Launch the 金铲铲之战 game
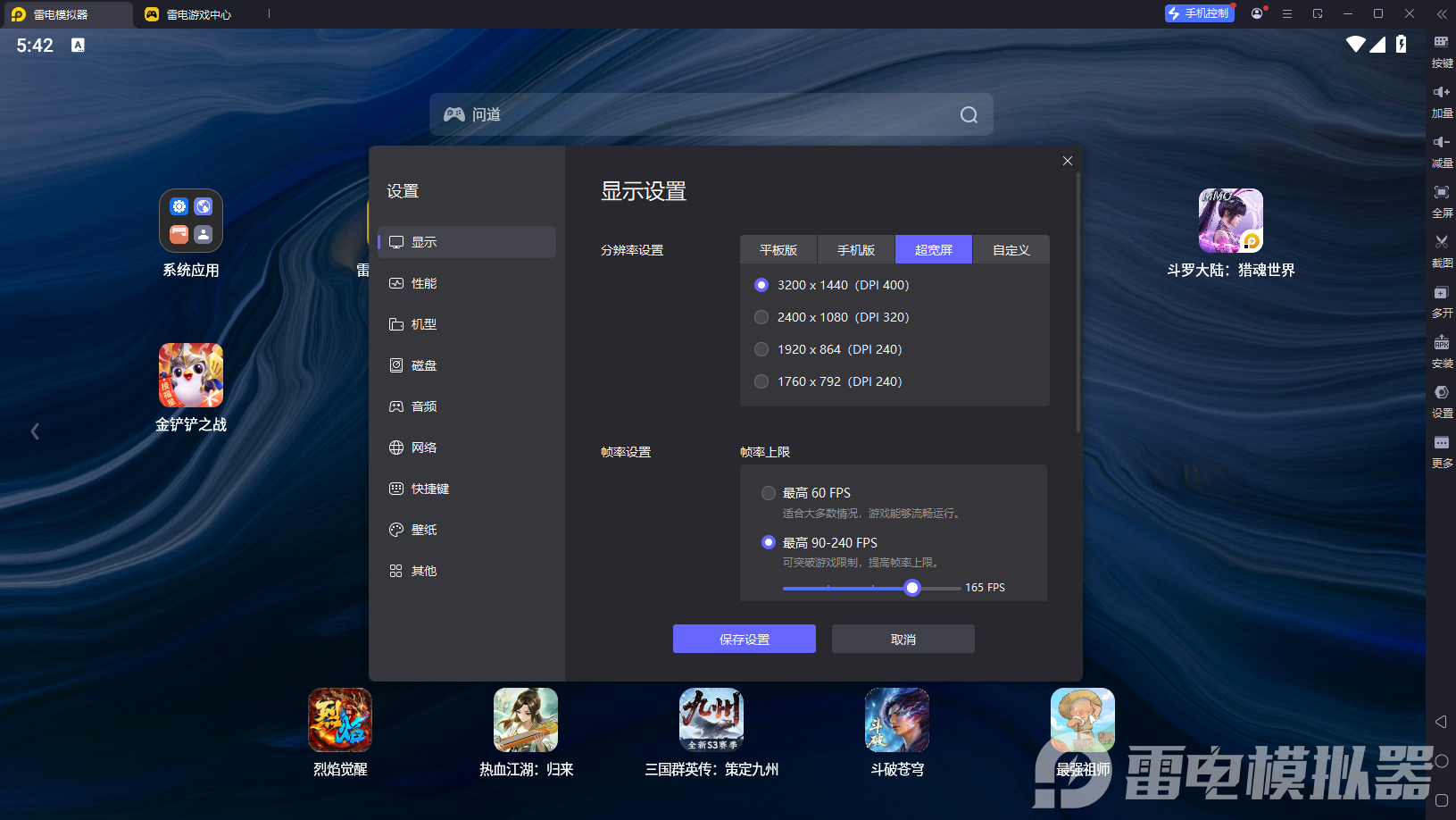This screenshot has height=820, width=1456. point(191,375)
